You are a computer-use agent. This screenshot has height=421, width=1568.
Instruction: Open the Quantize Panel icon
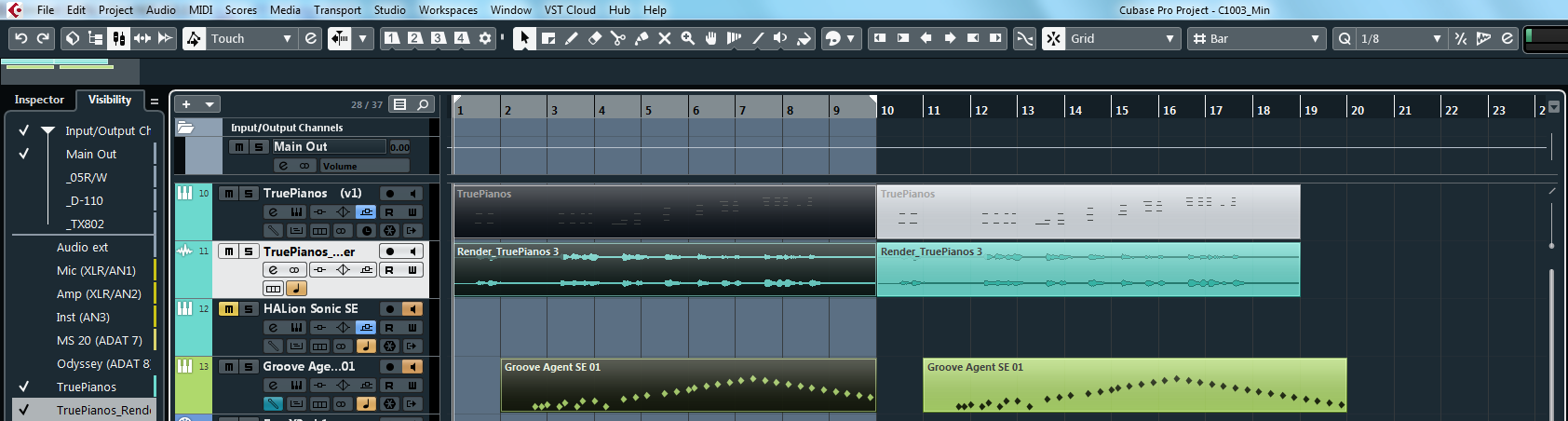tap(1507, 38)
